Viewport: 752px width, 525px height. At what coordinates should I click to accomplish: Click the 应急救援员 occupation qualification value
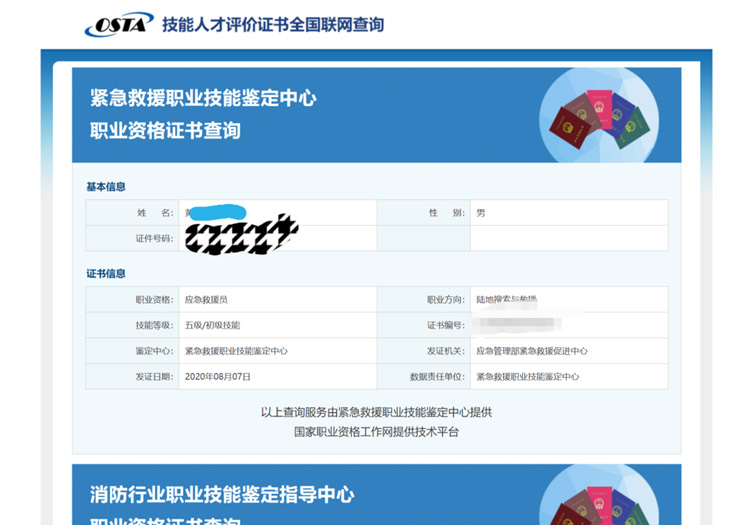coord(206,300)
